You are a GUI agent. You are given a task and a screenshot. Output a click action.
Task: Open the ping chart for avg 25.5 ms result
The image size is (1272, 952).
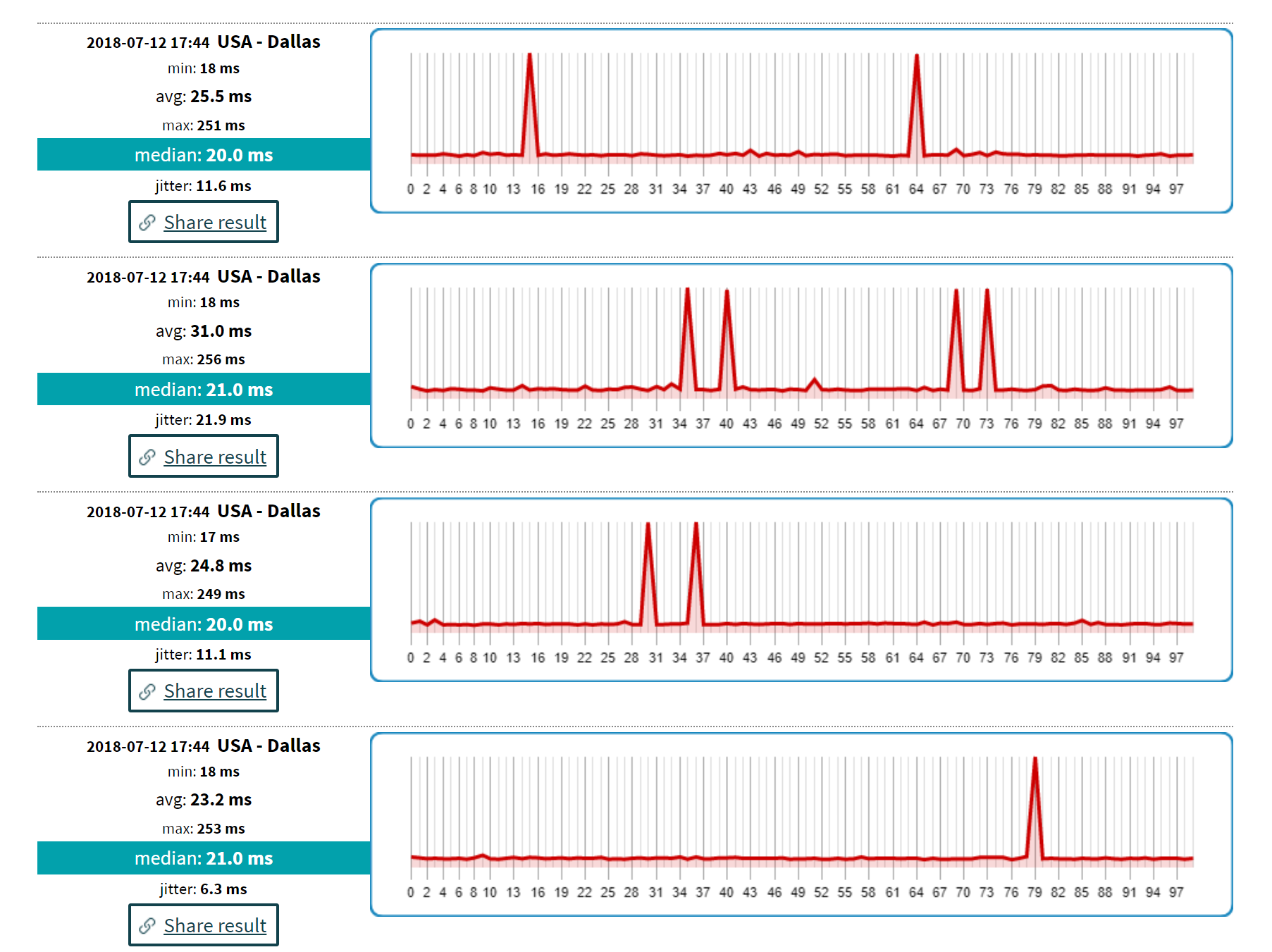point(801,120)
